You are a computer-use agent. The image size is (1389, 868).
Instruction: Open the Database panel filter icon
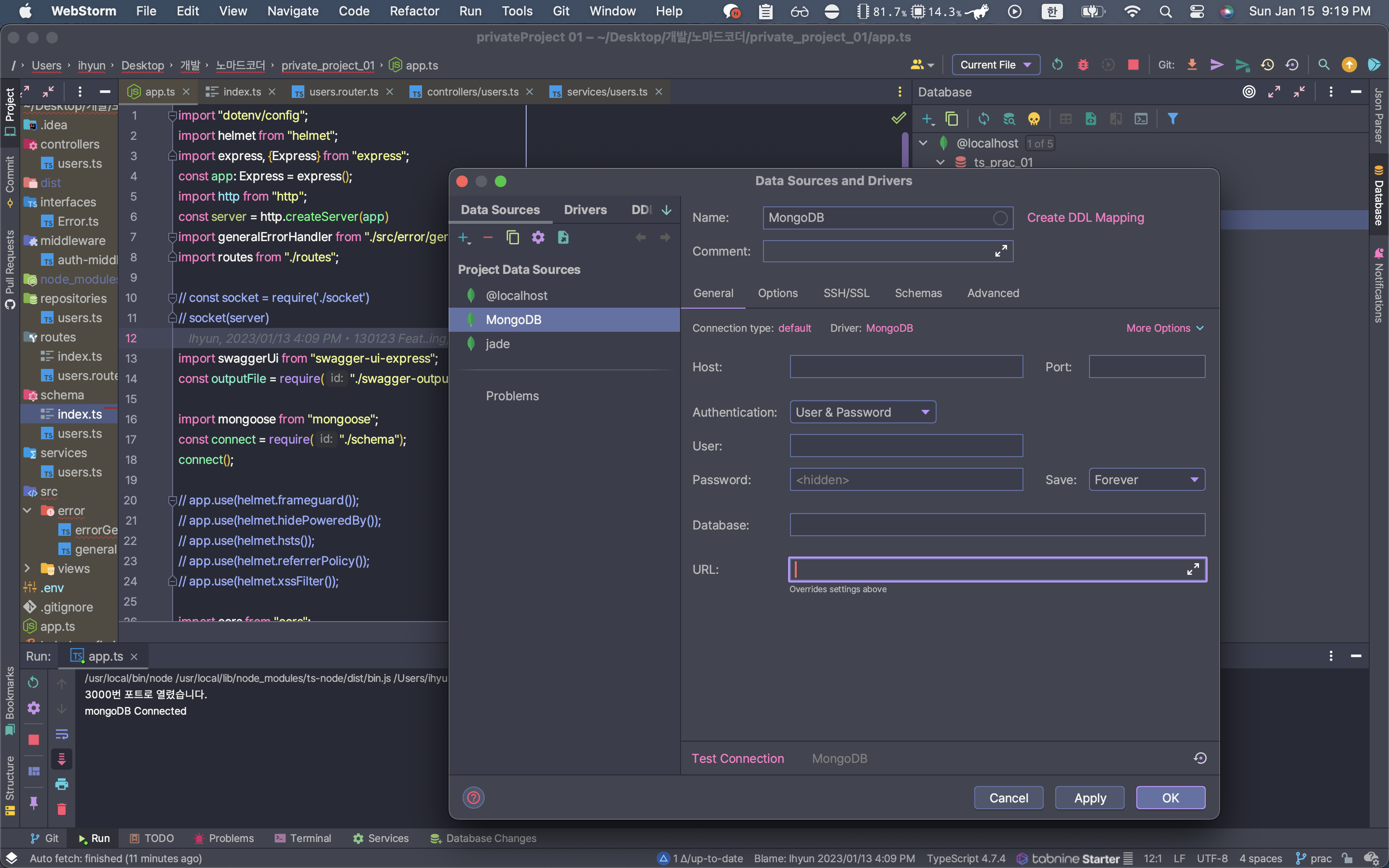tap(1172, 119)
